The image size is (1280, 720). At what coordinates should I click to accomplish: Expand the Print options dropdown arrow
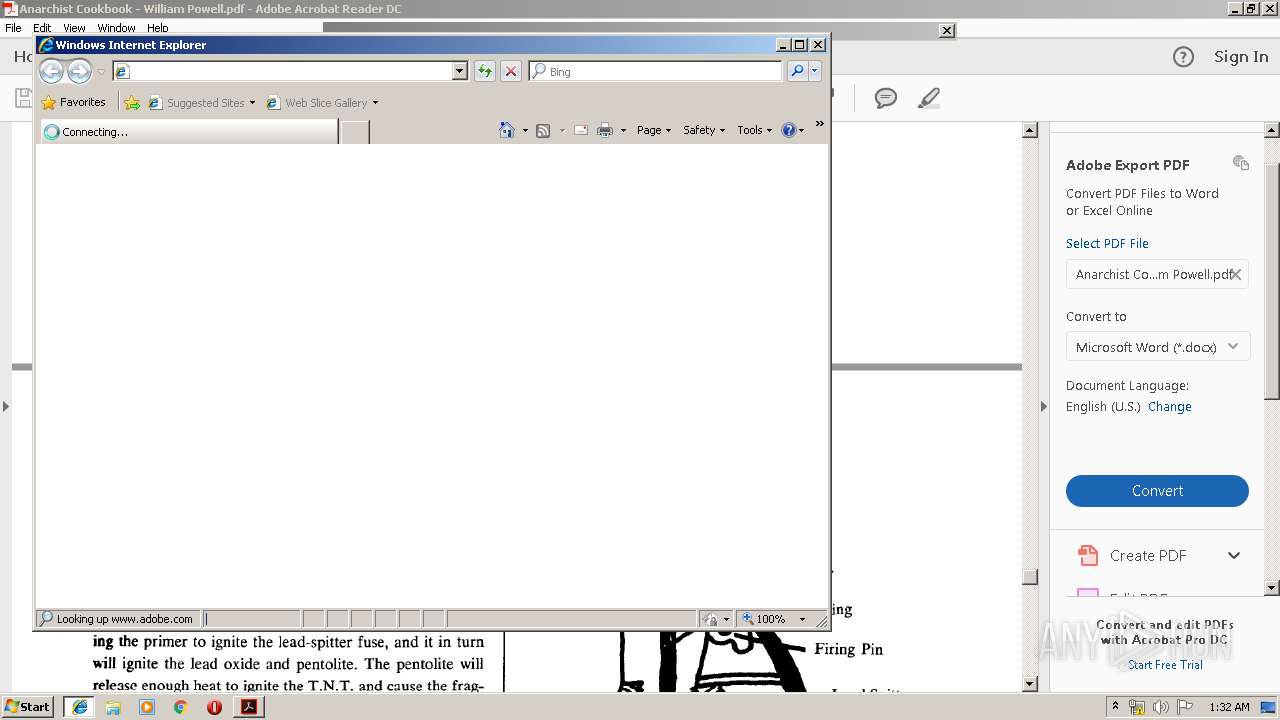pyautogui.click(x=623, y=130)
